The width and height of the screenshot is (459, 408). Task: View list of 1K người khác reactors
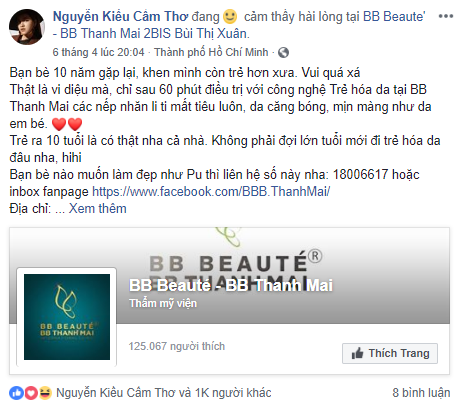tap(232, 393)
